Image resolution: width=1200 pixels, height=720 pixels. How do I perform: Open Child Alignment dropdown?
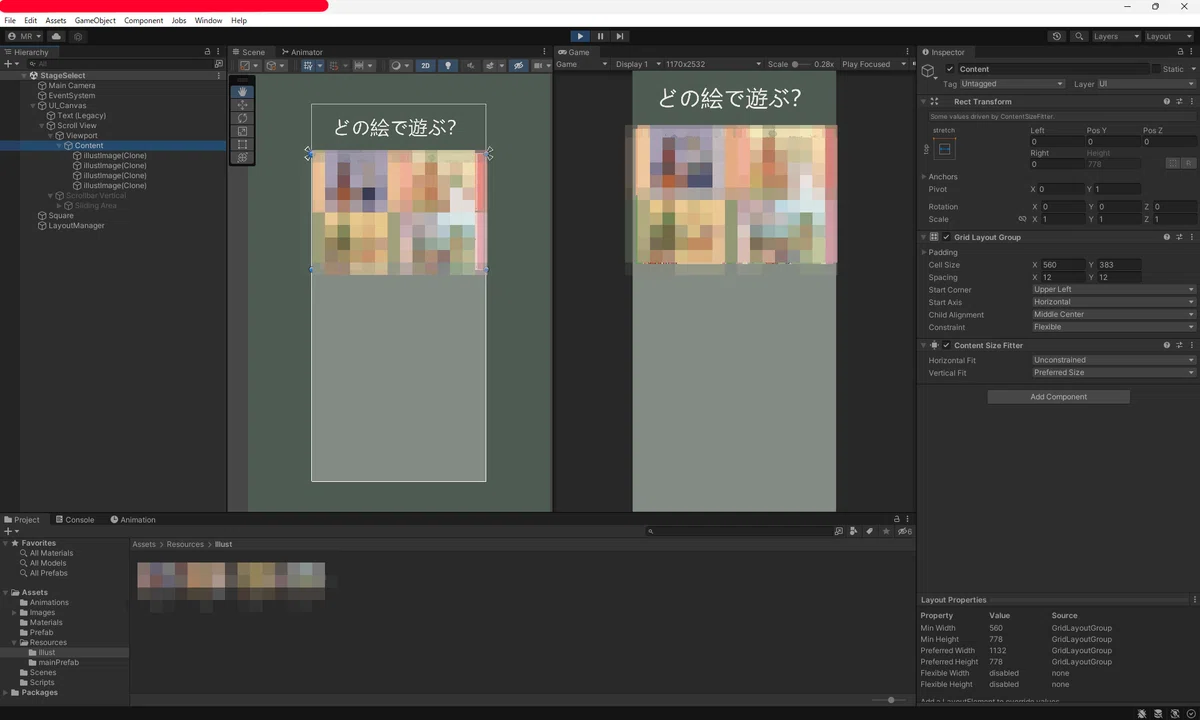pyautogui.click(x=1114, y=314)
